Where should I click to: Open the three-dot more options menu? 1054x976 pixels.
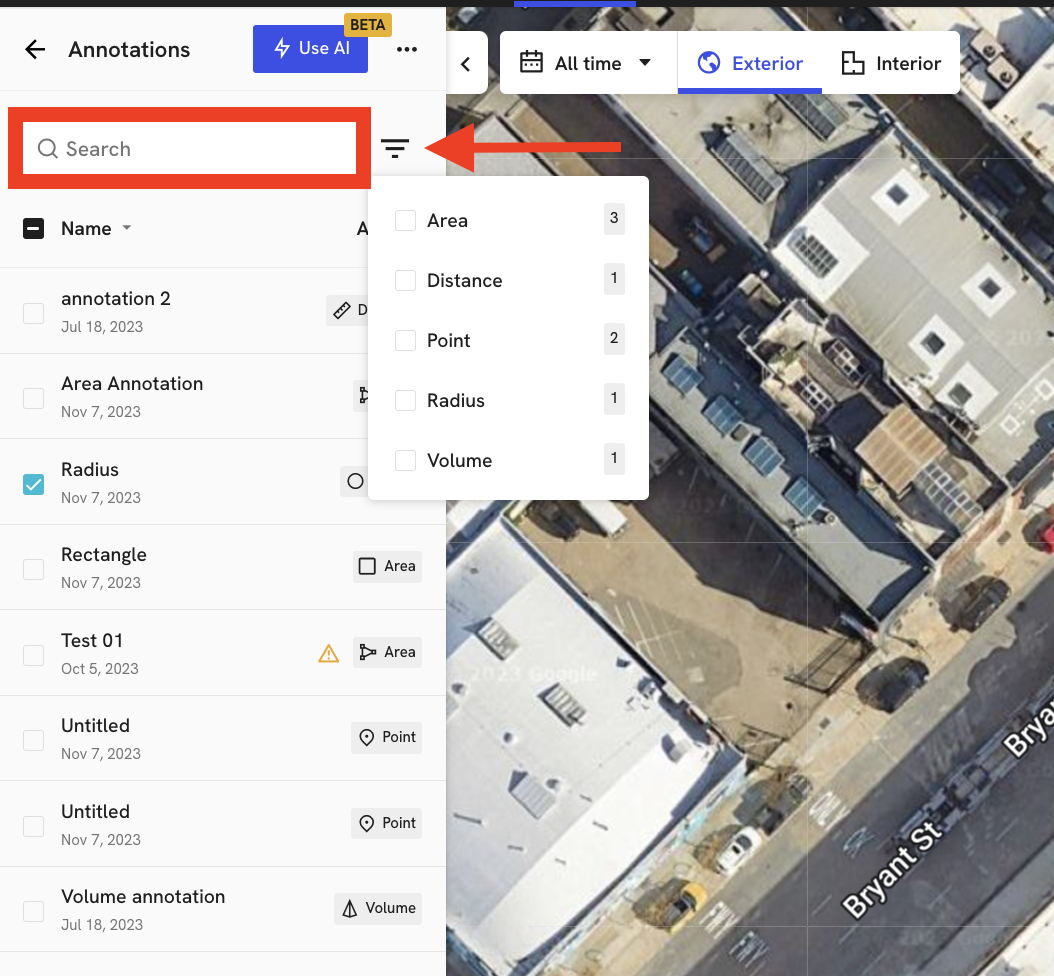tap(406, 50)
